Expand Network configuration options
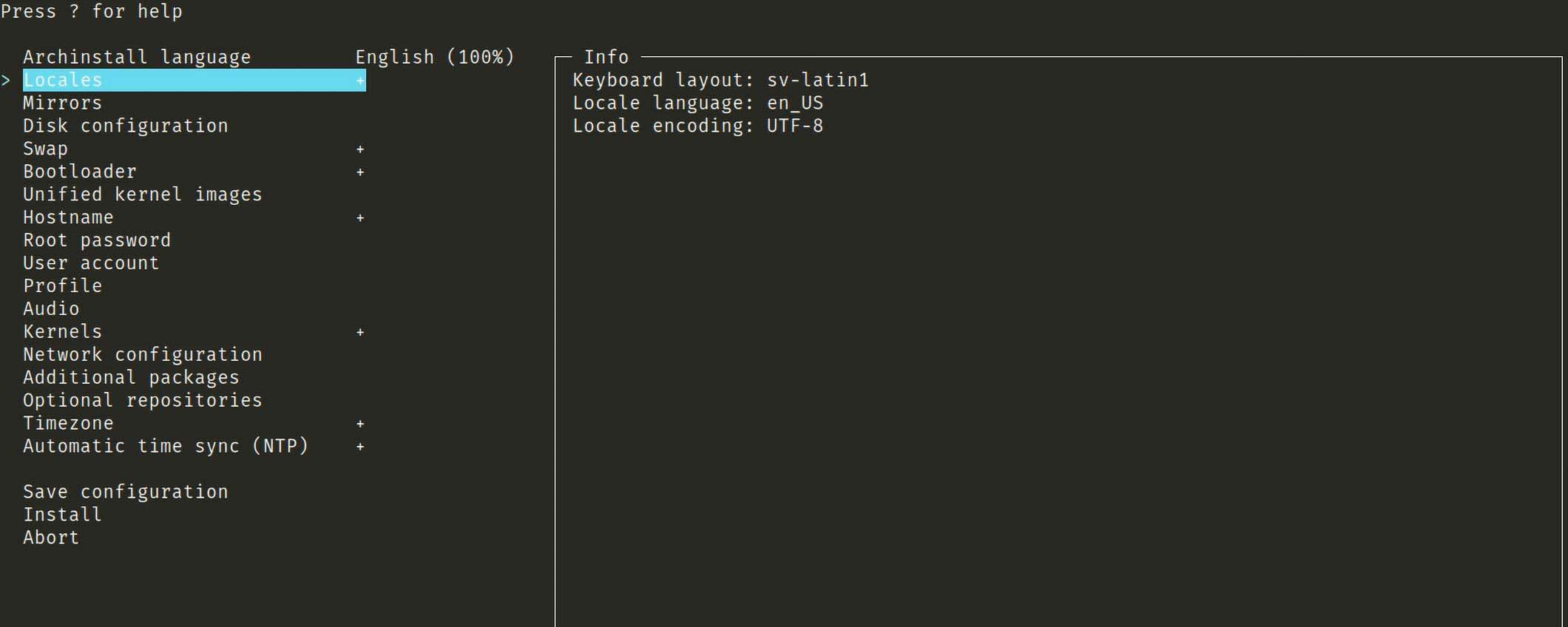Image resolution: width=1568 pixels, height=627 pixels. pos(143,355)
